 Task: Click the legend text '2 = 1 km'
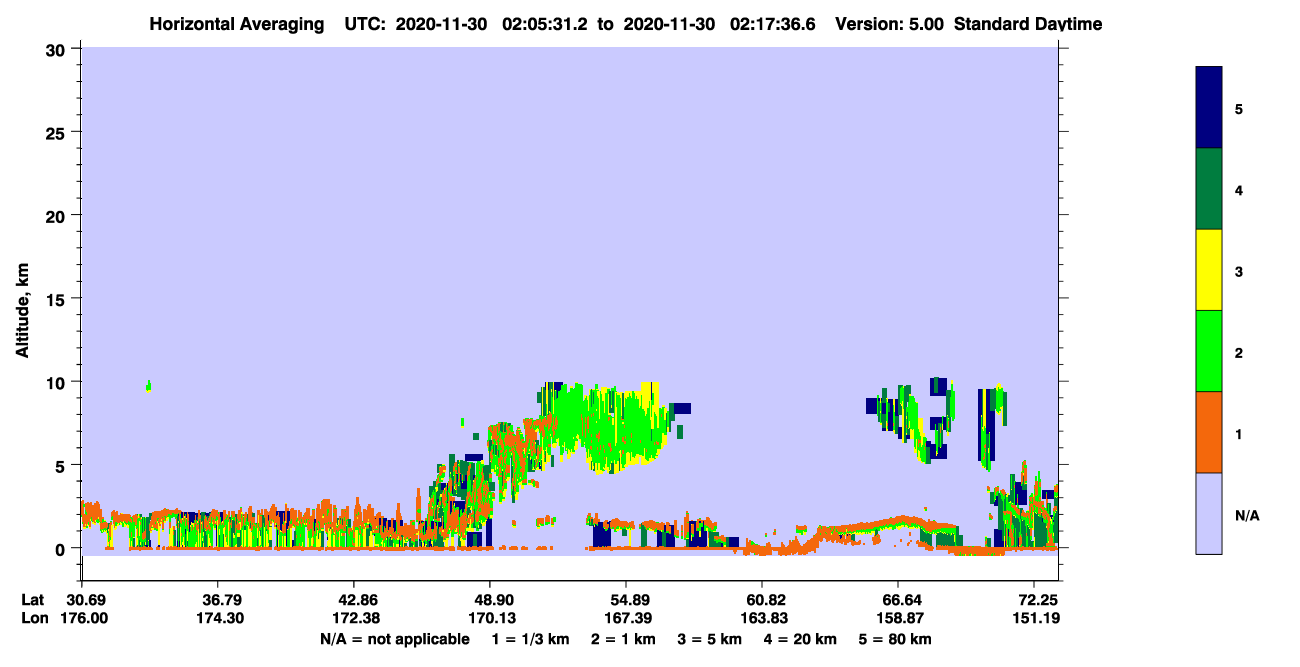pyautogui.click(x=623, y=639)
